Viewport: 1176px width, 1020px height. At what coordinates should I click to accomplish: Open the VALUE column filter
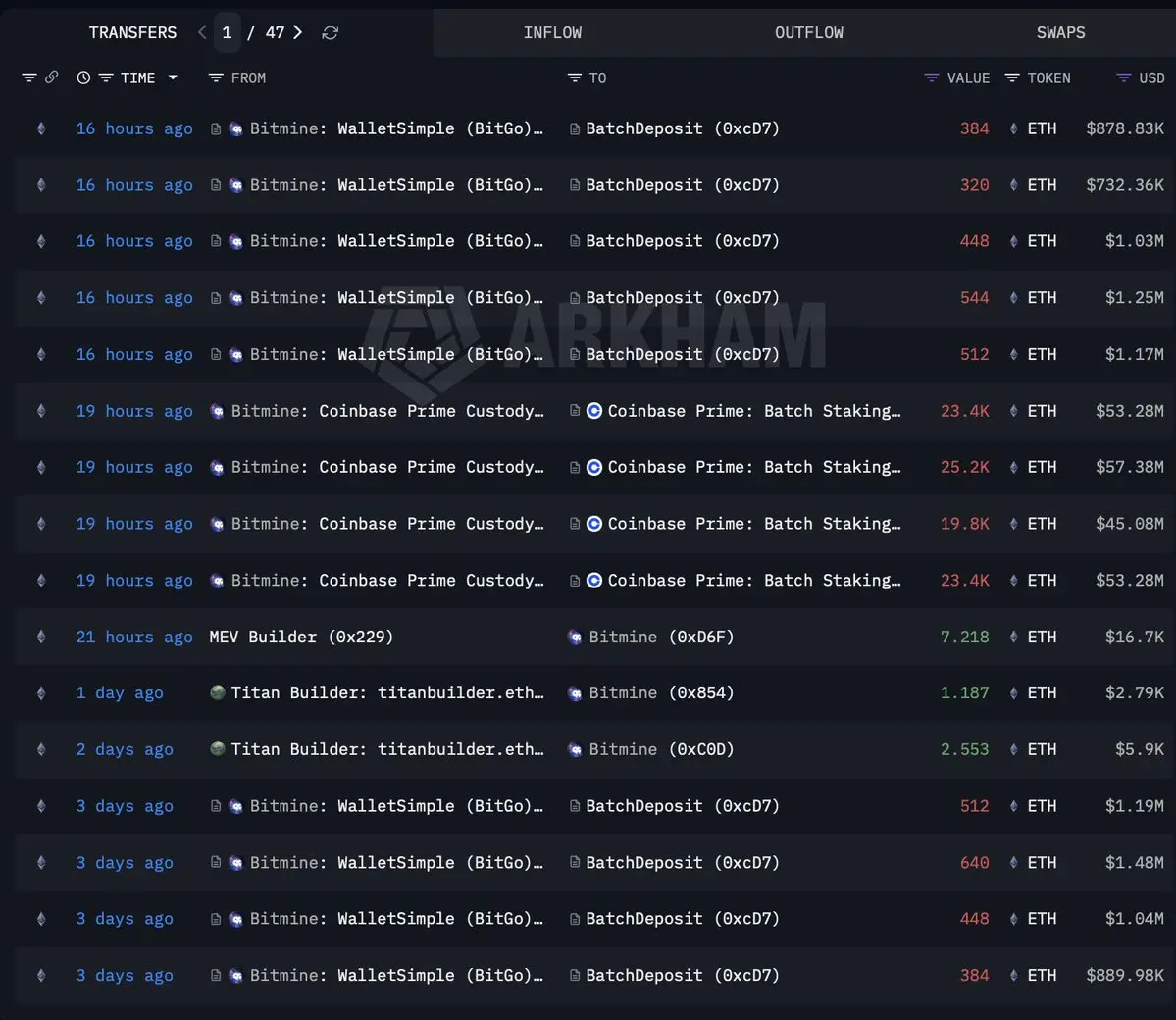[x=932, y=78]
